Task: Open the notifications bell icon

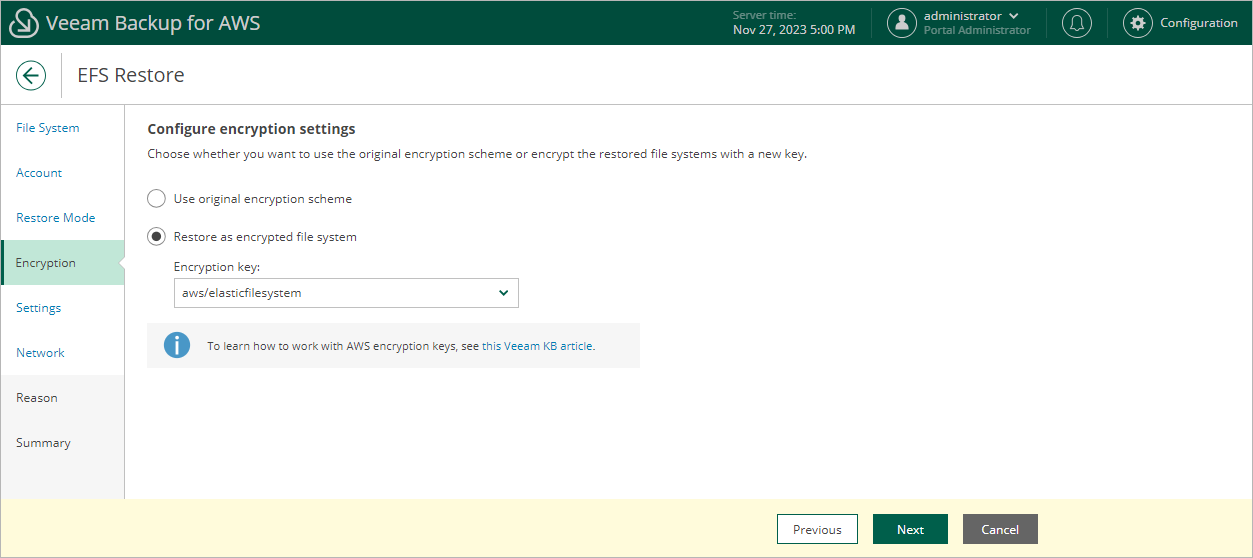Action: pyautogui.click(x=1077, y=23)
